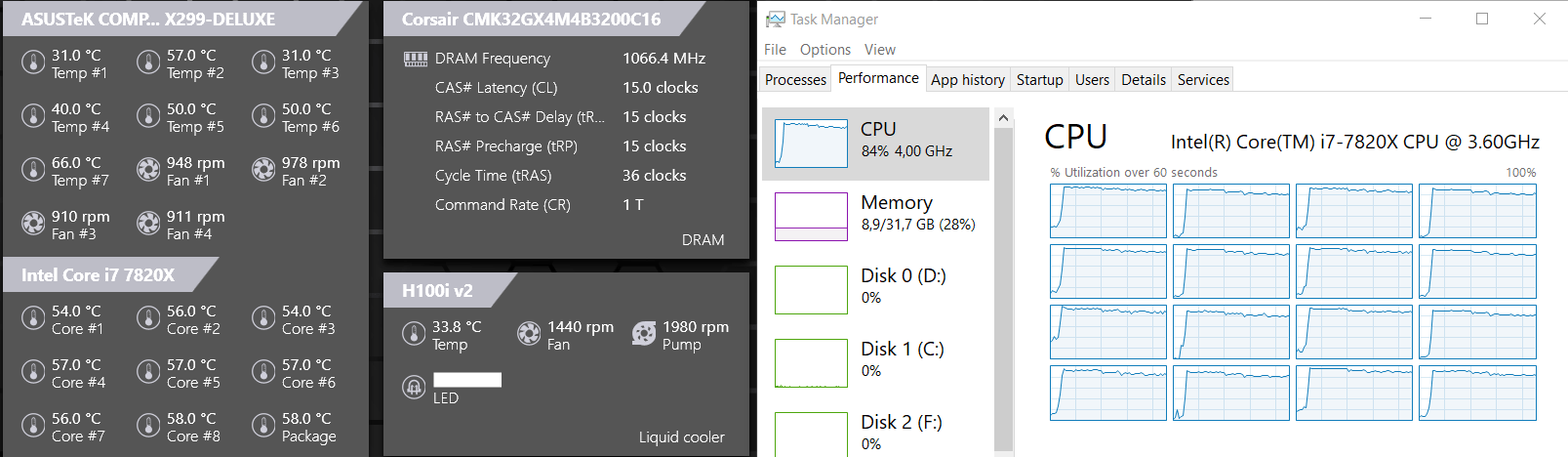
Task: Click the DRAM memory chip icon
Action: coord(416,60)
